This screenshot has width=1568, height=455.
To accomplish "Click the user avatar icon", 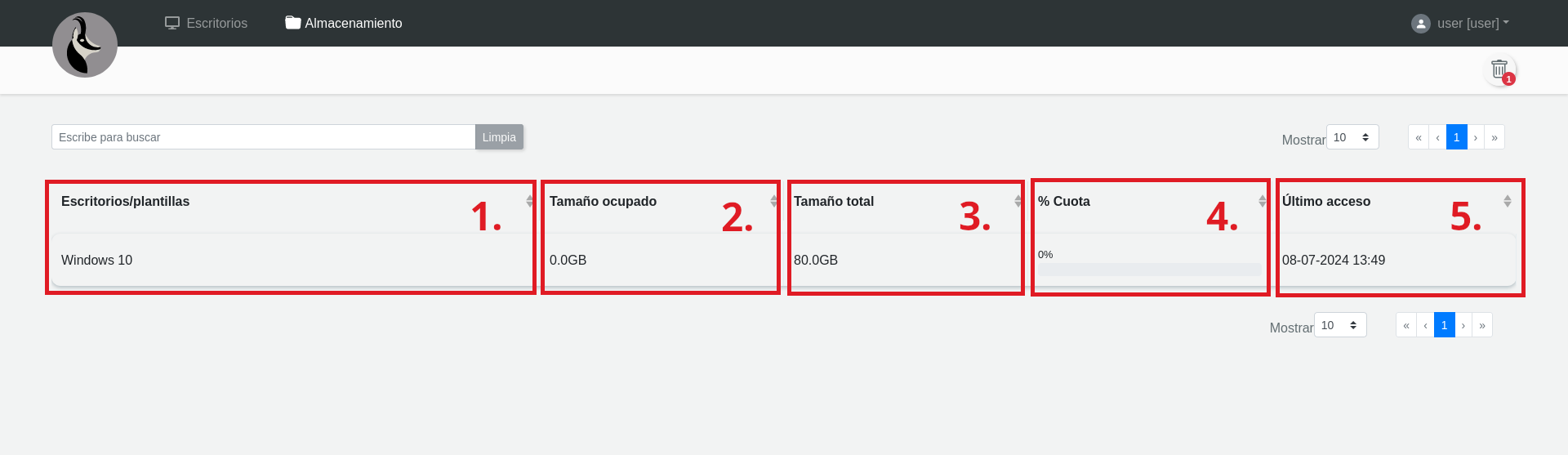I will tap(1420, 24).
